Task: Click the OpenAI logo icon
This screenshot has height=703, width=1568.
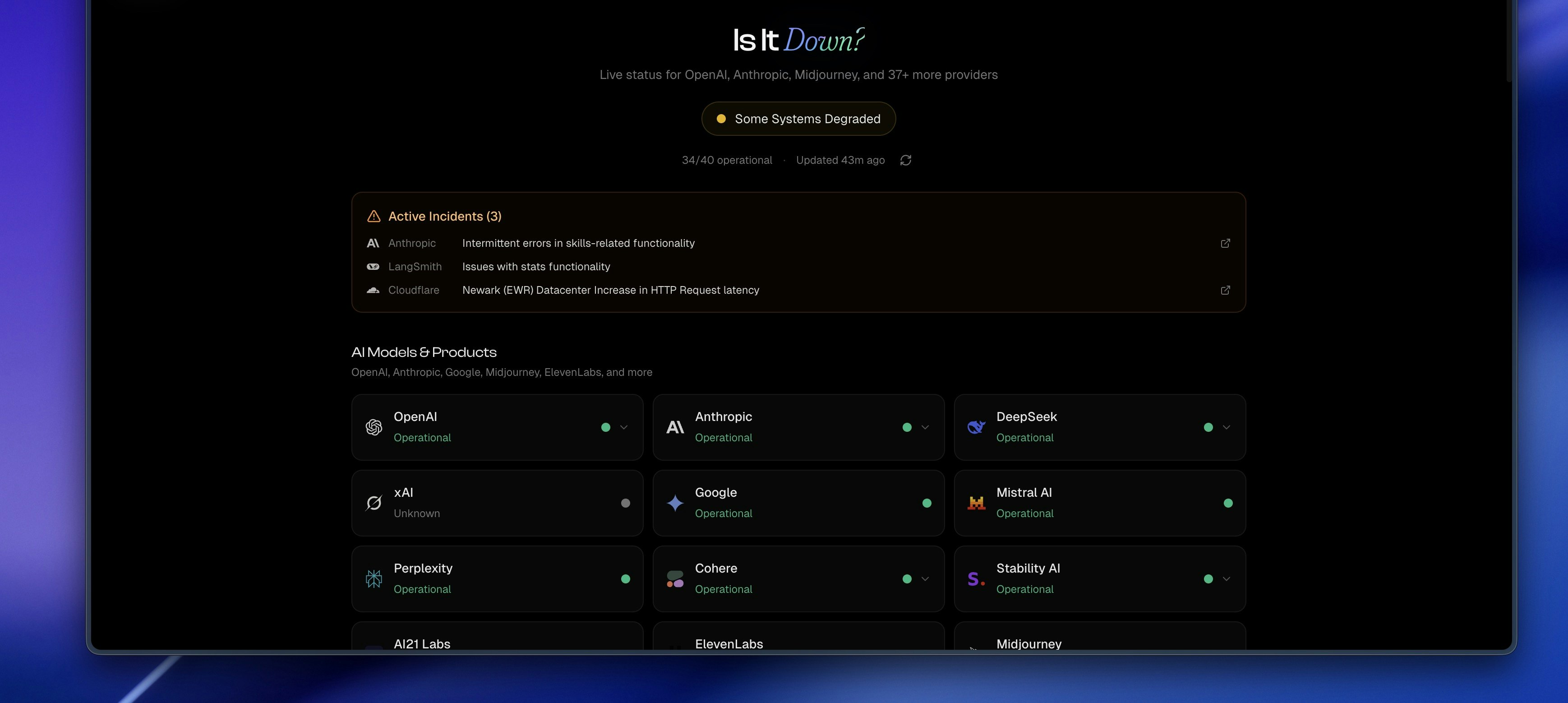Action: pyautogui.click(x=374, y=427)
